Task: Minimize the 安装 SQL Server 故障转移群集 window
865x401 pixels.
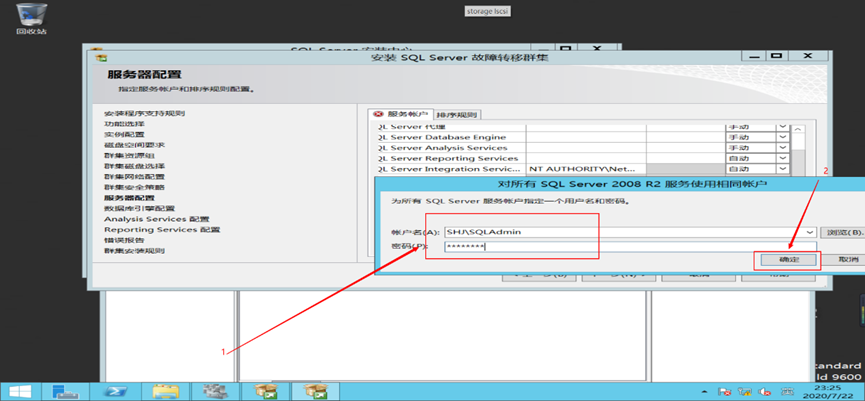Action: [754, 57]
